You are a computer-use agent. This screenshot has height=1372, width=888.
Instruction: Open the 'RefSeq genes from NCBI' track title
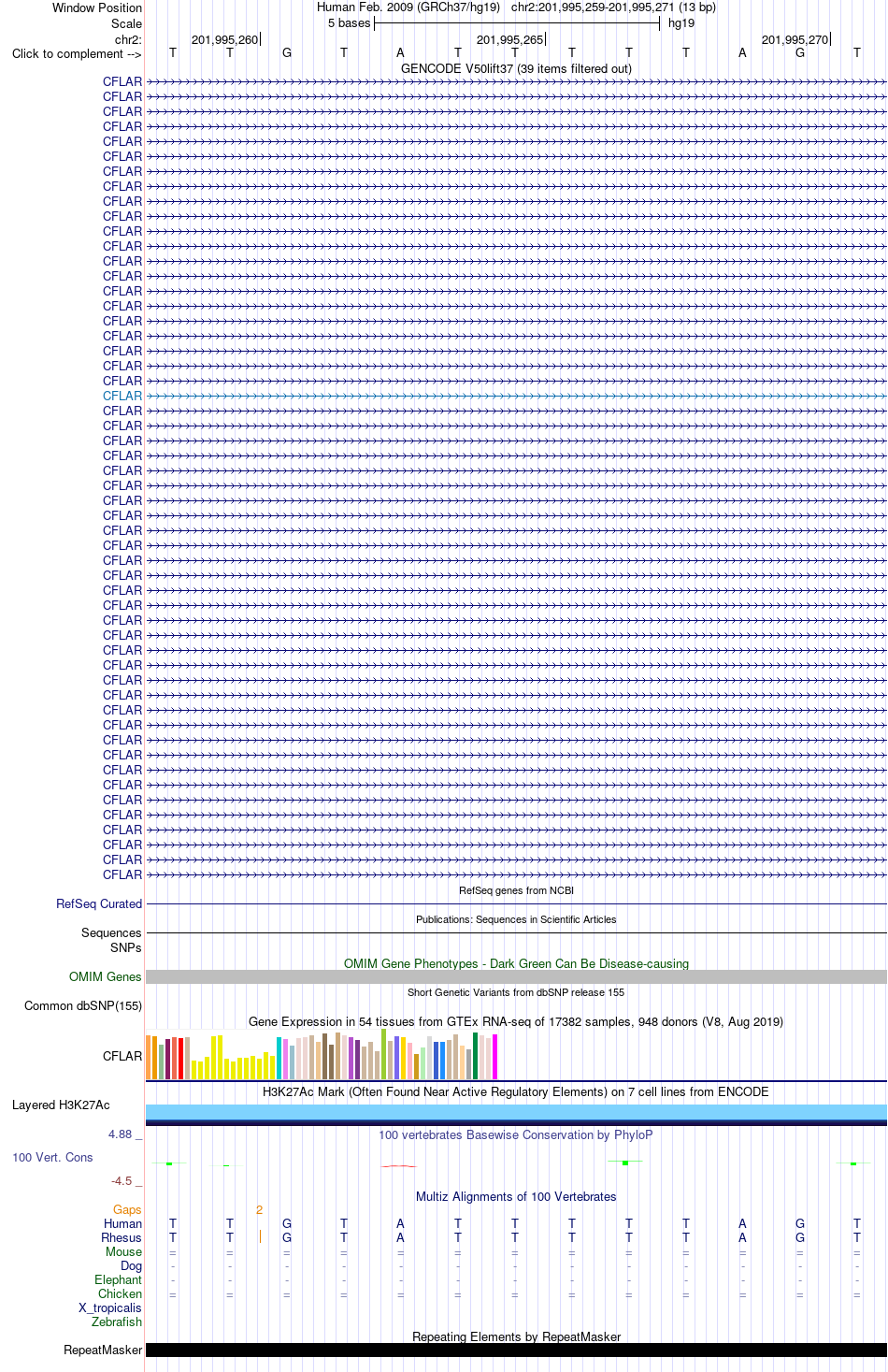[x=516, y=890]
